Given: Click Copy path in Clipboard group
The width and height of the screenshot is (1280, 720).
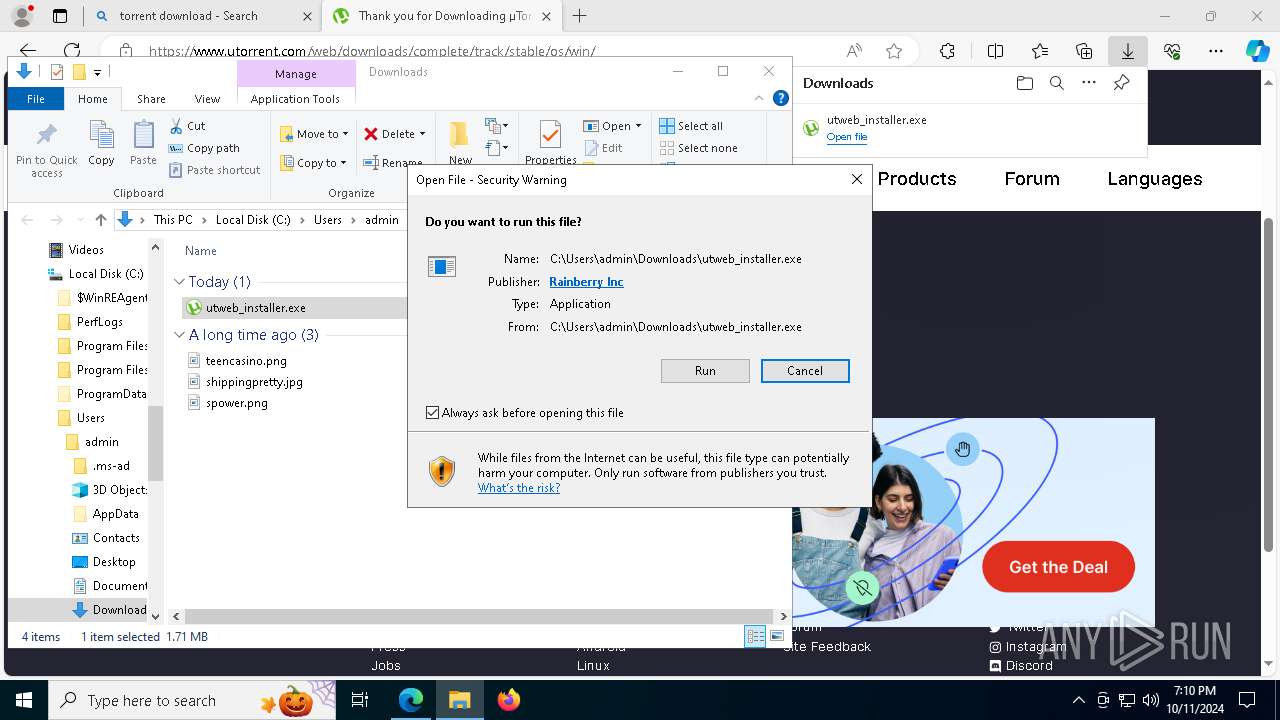Looking at the screenshot, I should (x=204, y=148).
